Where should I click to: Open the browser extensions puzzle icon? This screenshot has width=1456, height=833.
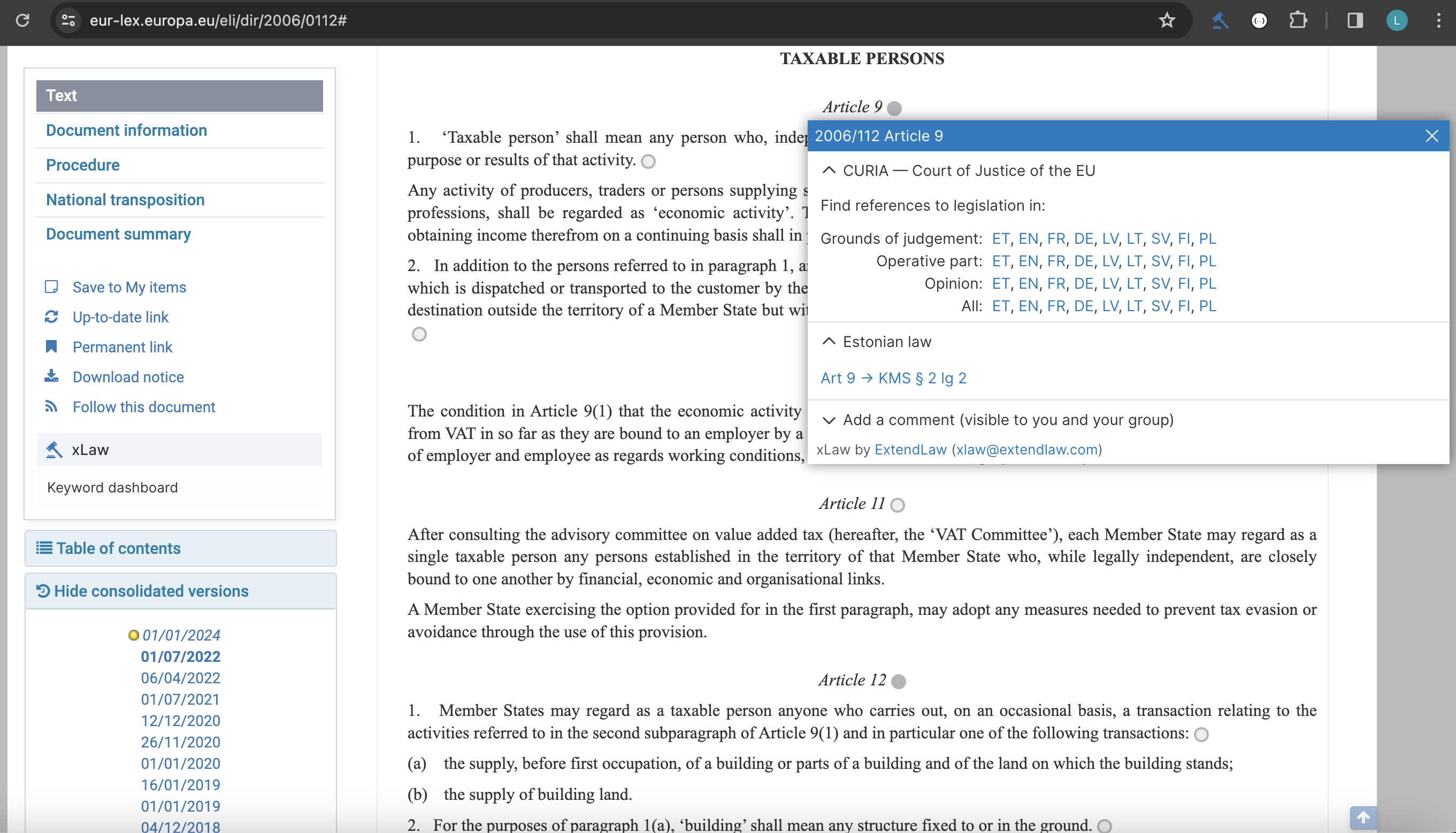[1298, 21]
